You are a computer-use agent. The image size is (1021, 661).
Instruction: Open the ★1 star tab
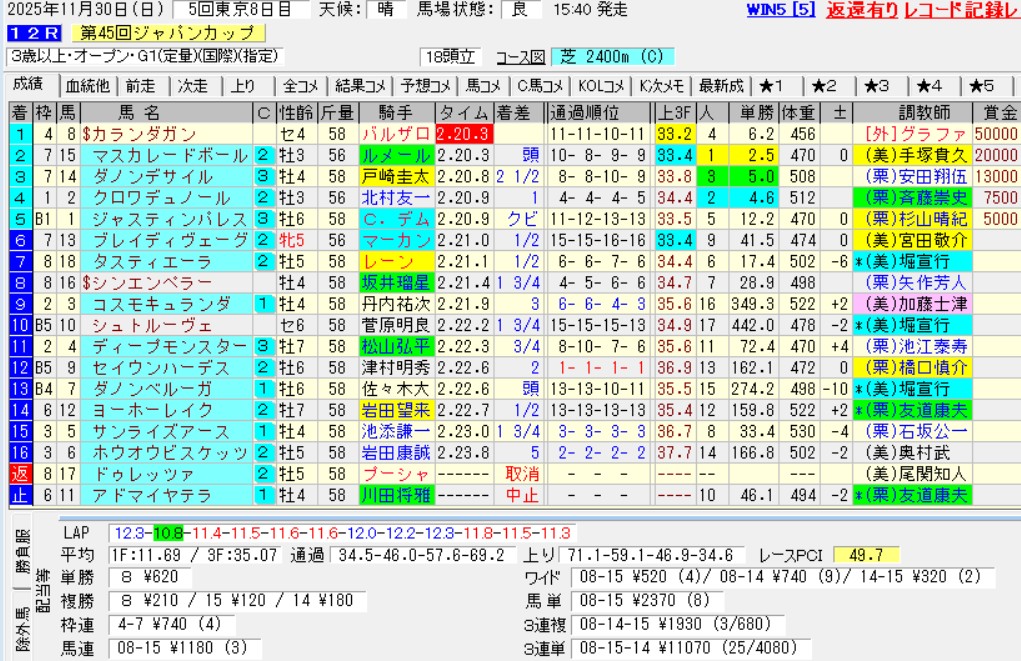click(772, 86)
